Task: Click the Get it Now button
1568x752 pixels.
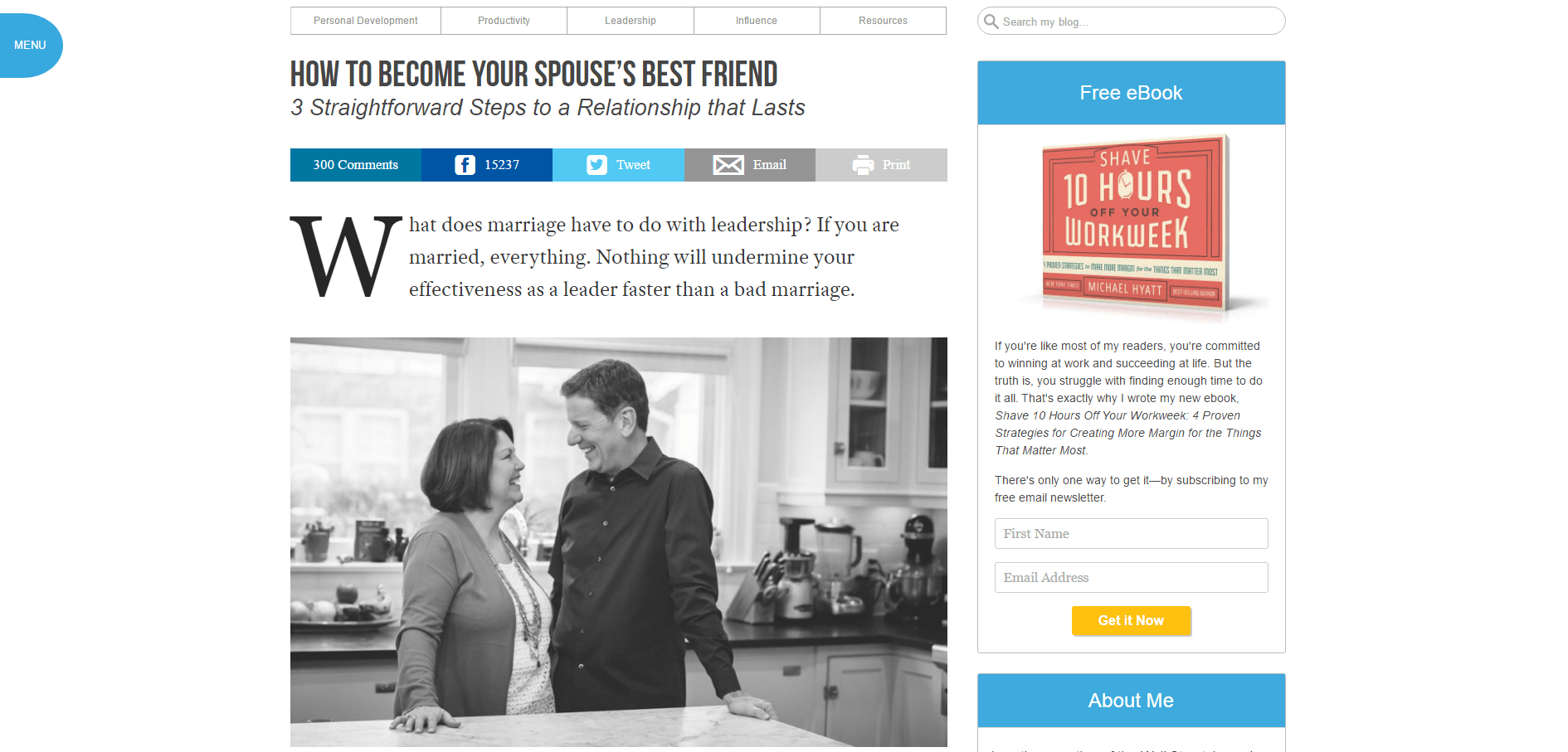Action: click(1131, 620)
